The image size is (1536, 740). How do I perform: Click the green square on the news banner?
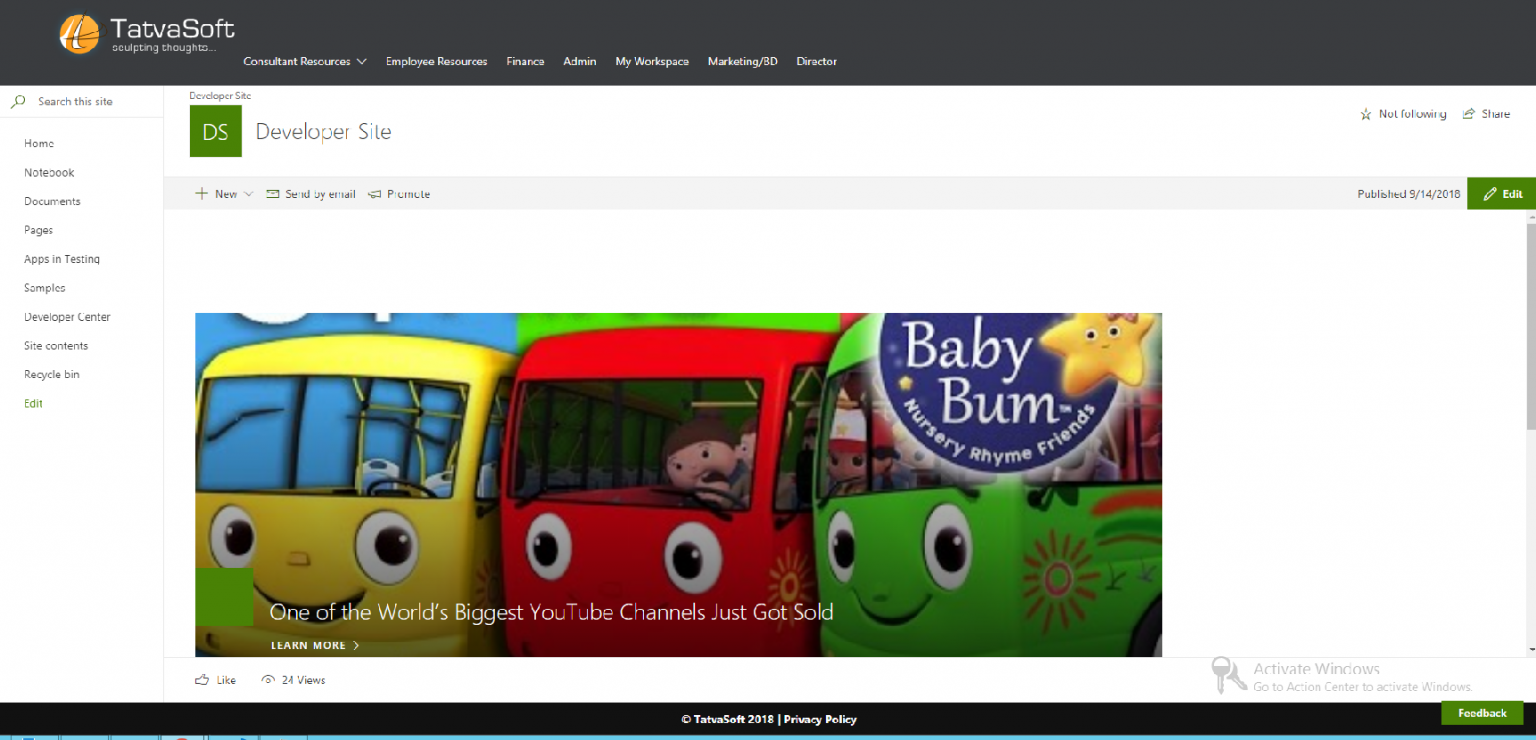pyautogui.click(x=224, y=597)
